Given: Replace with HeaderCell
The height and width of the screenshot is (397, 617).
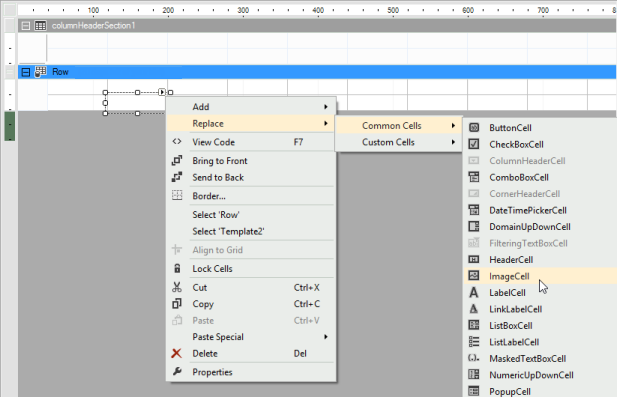Looking at the screenshot, I should (x=540, y=260).
